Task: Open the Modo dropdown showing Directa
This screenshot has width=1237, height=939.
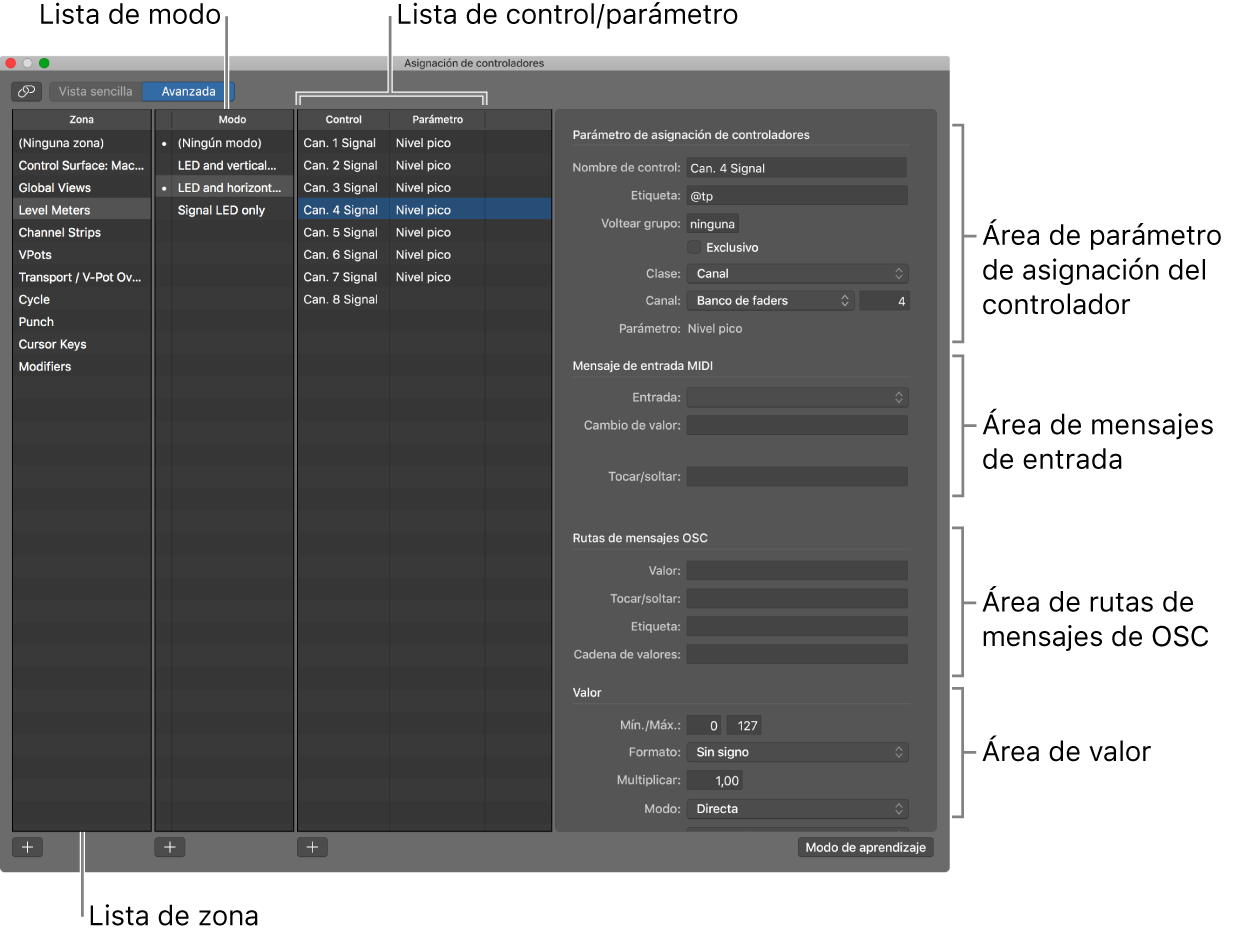Action: tap(797, 808)
